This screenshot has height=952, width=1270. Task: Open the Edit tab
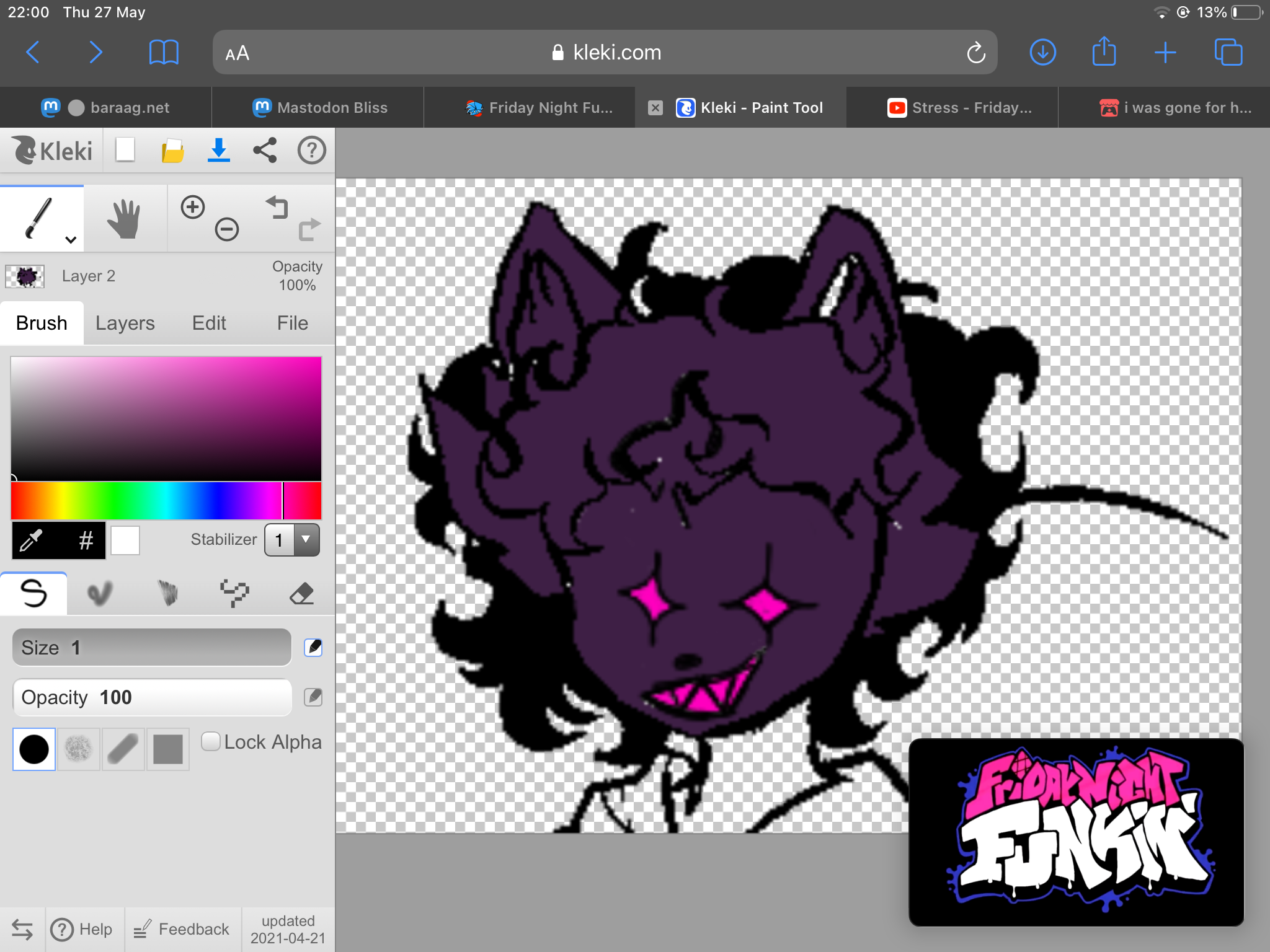(209, 323)
